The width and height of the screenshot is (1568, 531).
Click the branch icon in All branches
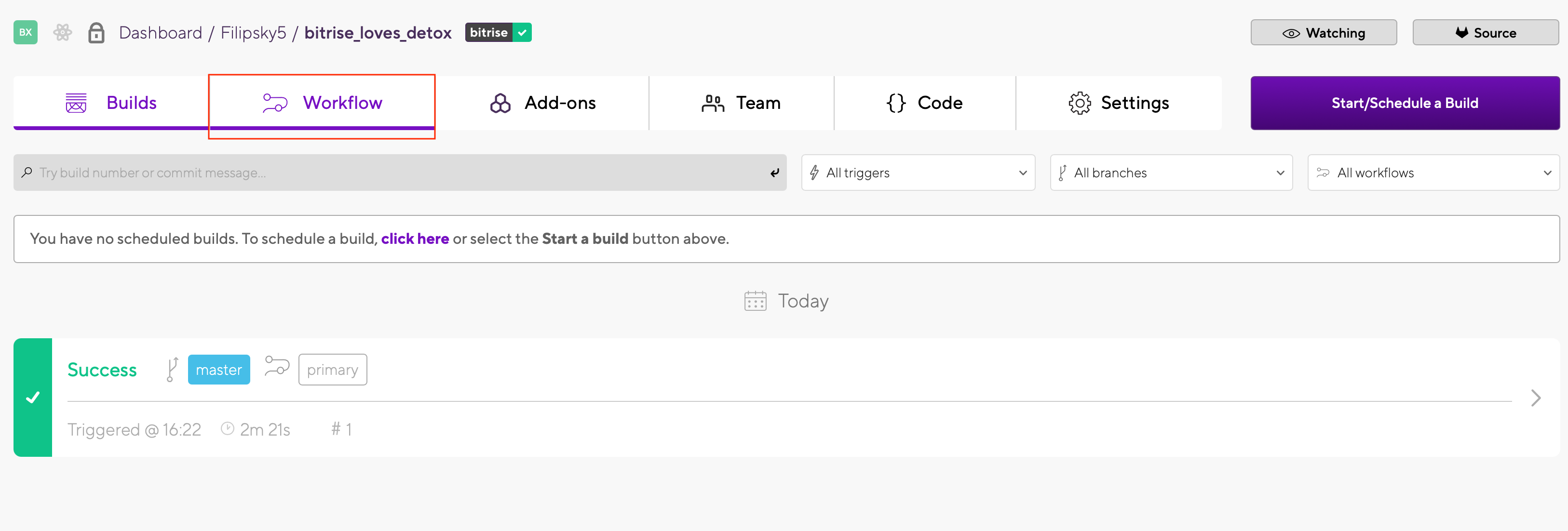(1063, 173)
